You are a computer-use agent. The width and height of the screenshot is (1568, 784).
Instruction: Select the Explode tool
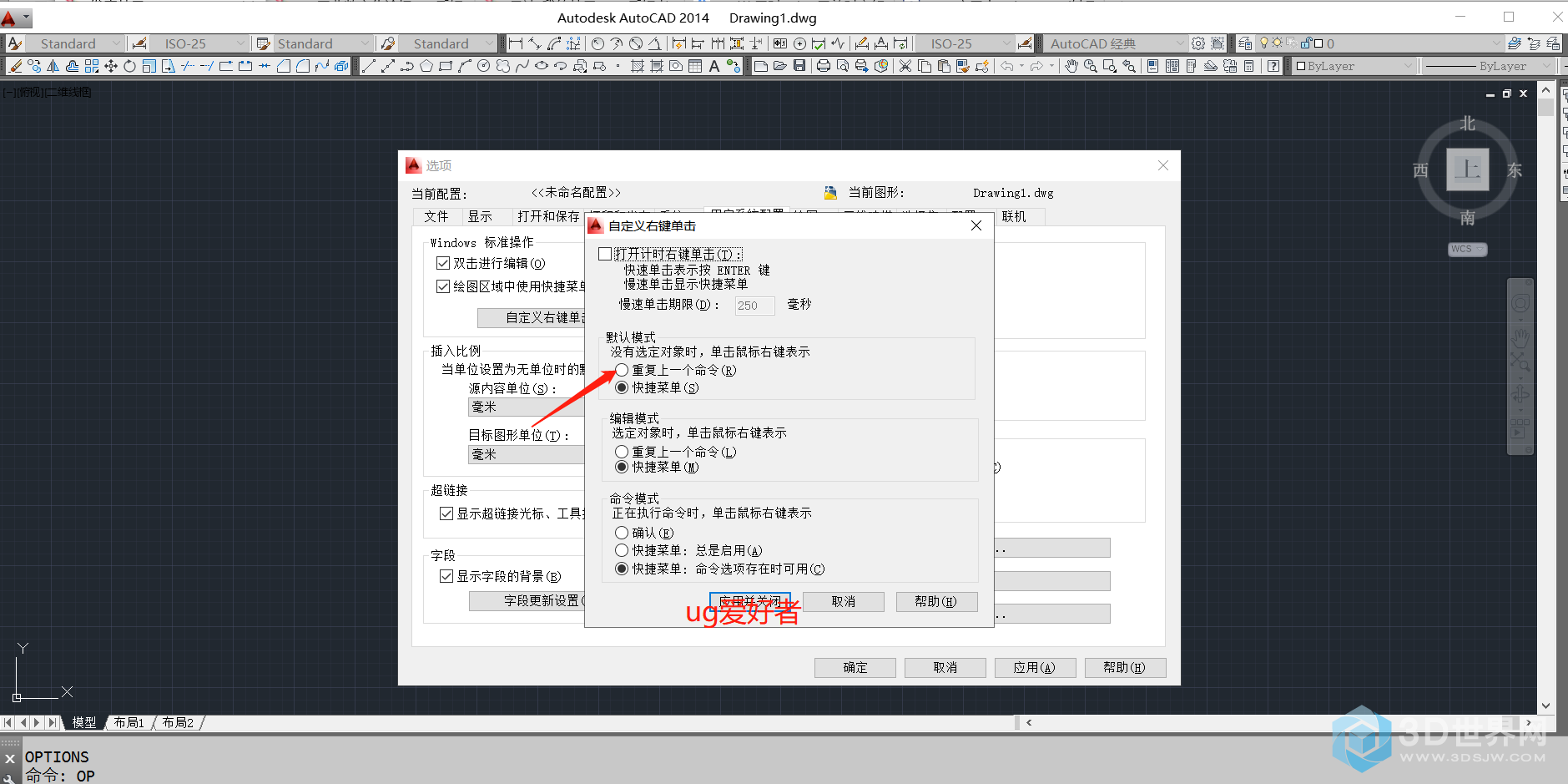click(341, 66)
